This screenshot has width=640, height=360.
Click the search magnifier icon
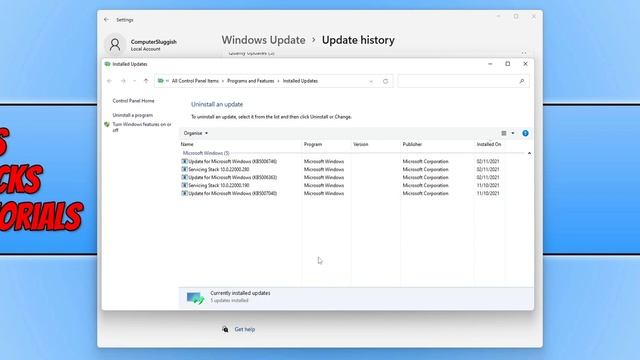coord(522,81)
